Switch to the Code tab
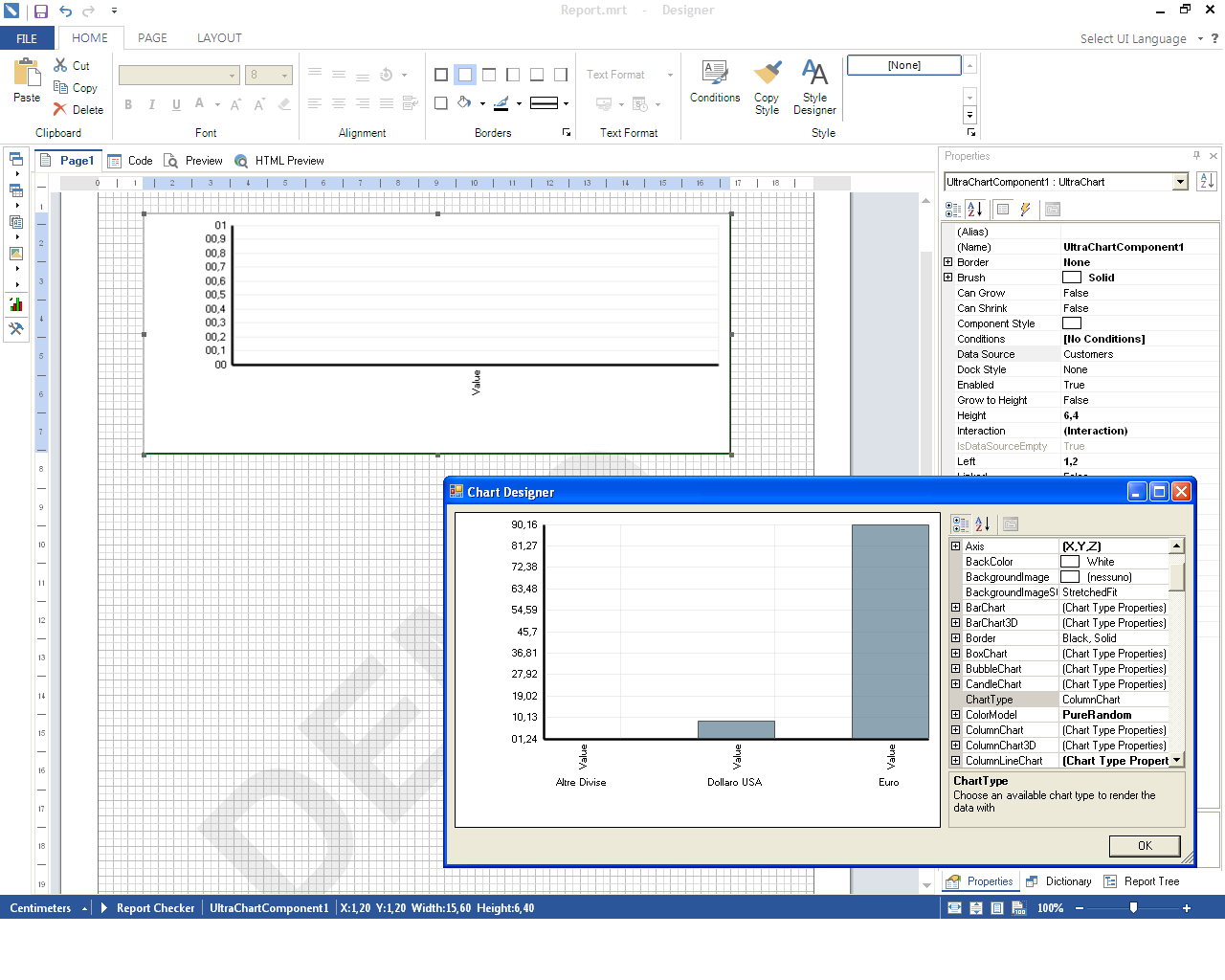Image resolution: width=1225 pixels, height=980 pixels. point(131,161)
